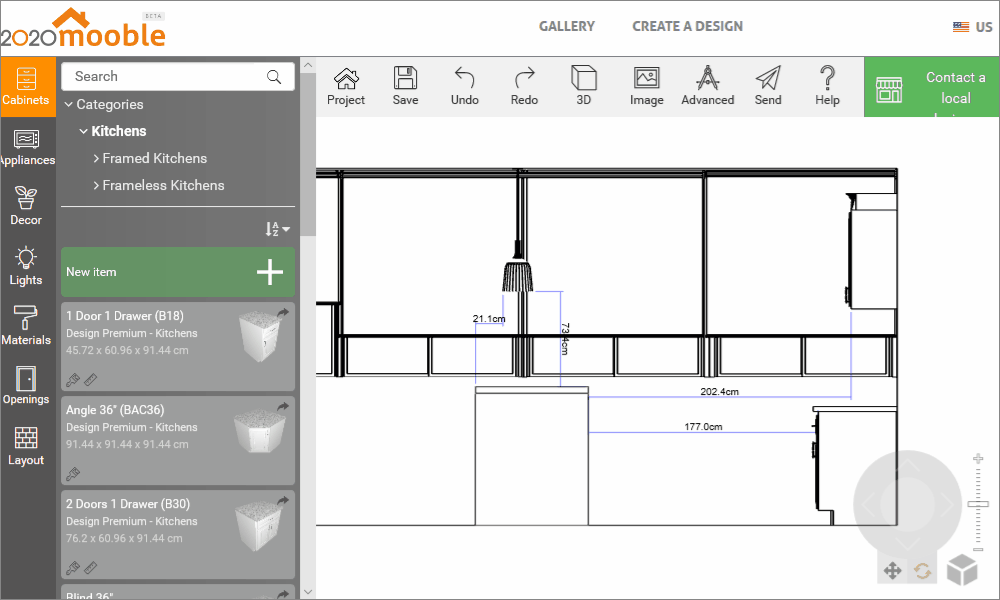Select the island cabinet in elevation view
Viewport: 1000px width, 600px height.
[531, 458]
